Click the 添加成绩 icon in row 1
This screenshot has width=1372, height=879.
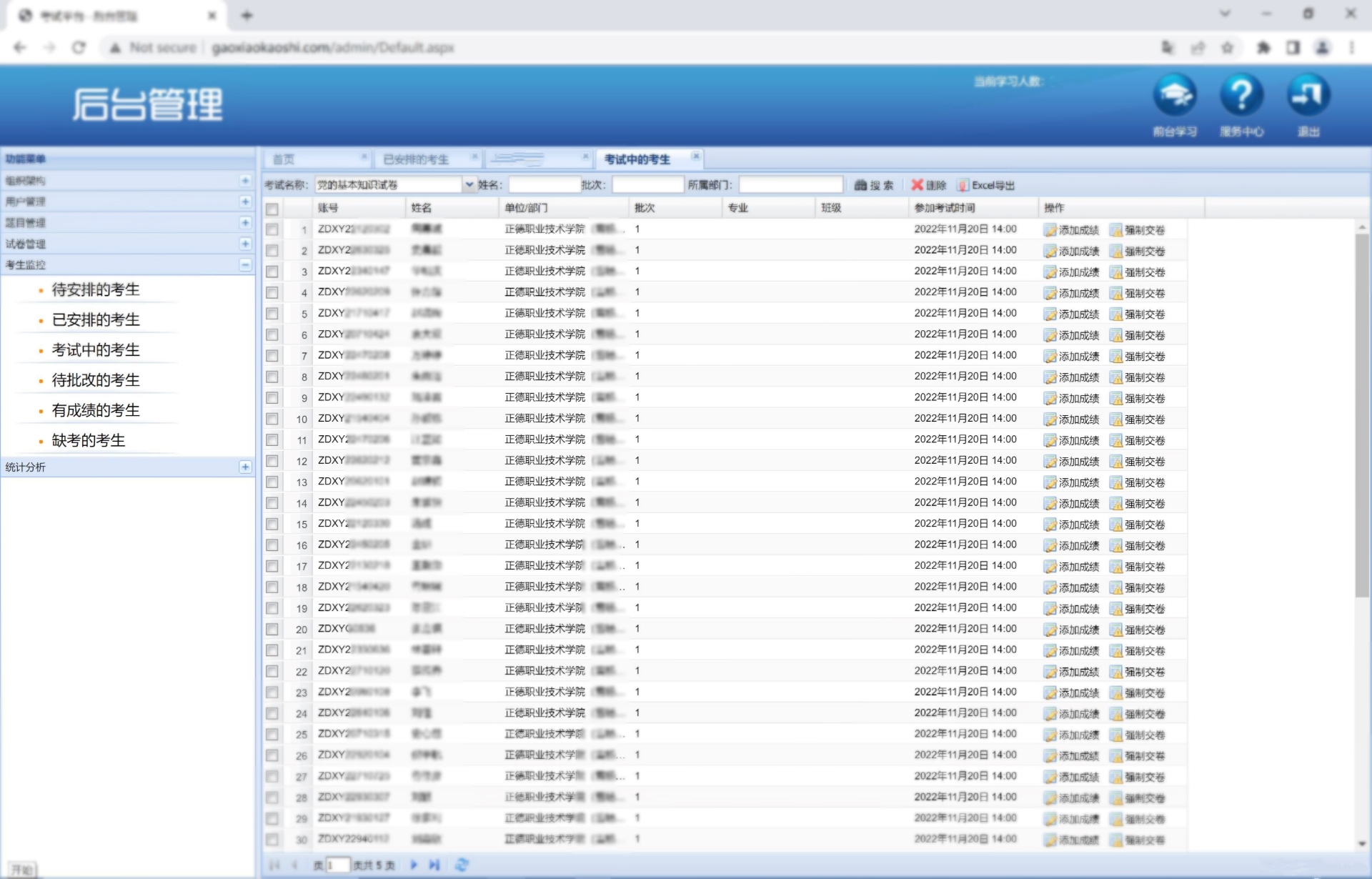[1050, 230]
